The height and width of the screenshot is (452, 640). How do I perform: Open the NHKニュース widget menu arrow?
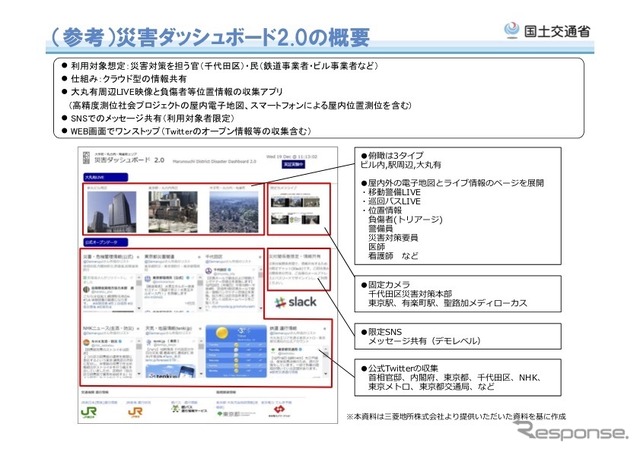coord(138,329)
